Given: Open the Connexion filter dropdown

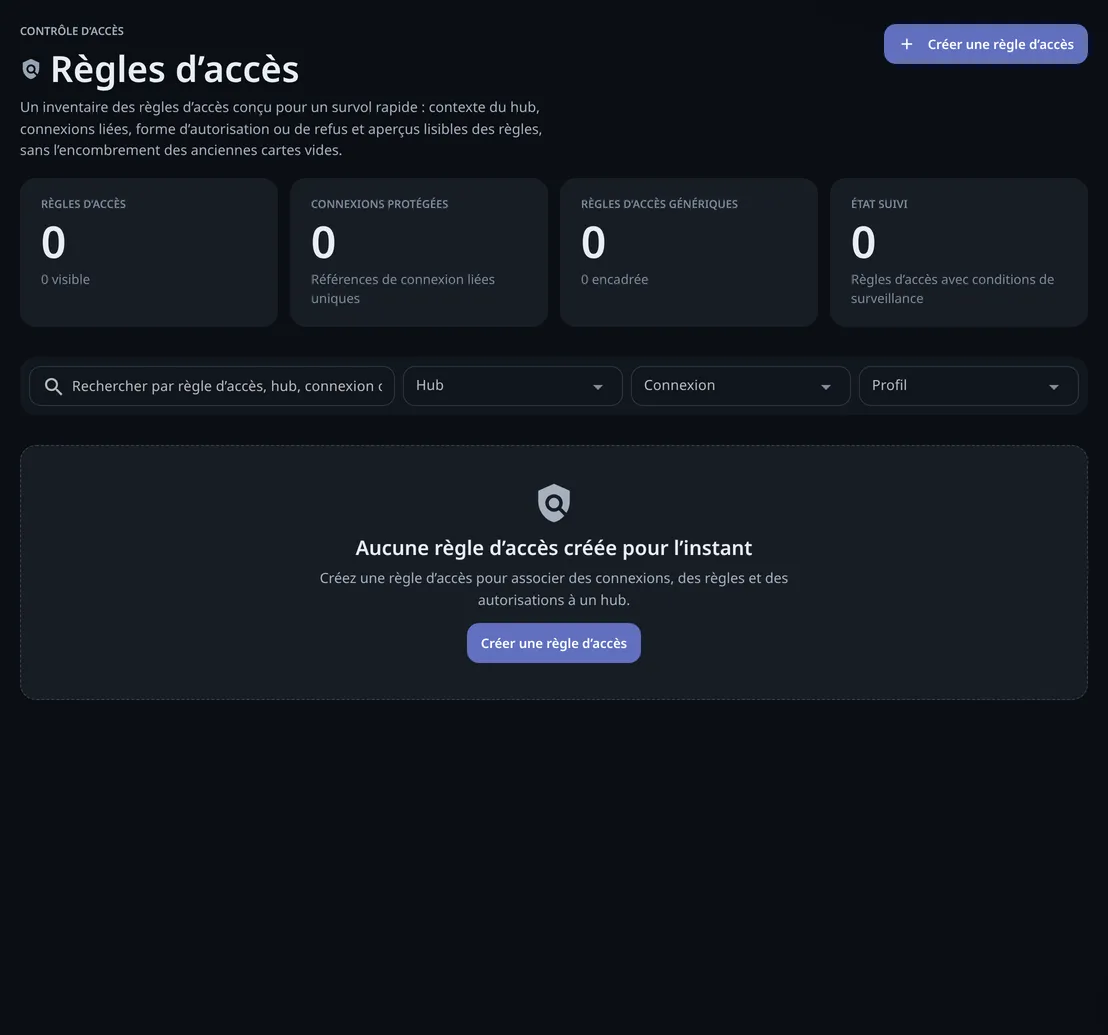Looking at the screenshot, I should click(x=741, y=386).
